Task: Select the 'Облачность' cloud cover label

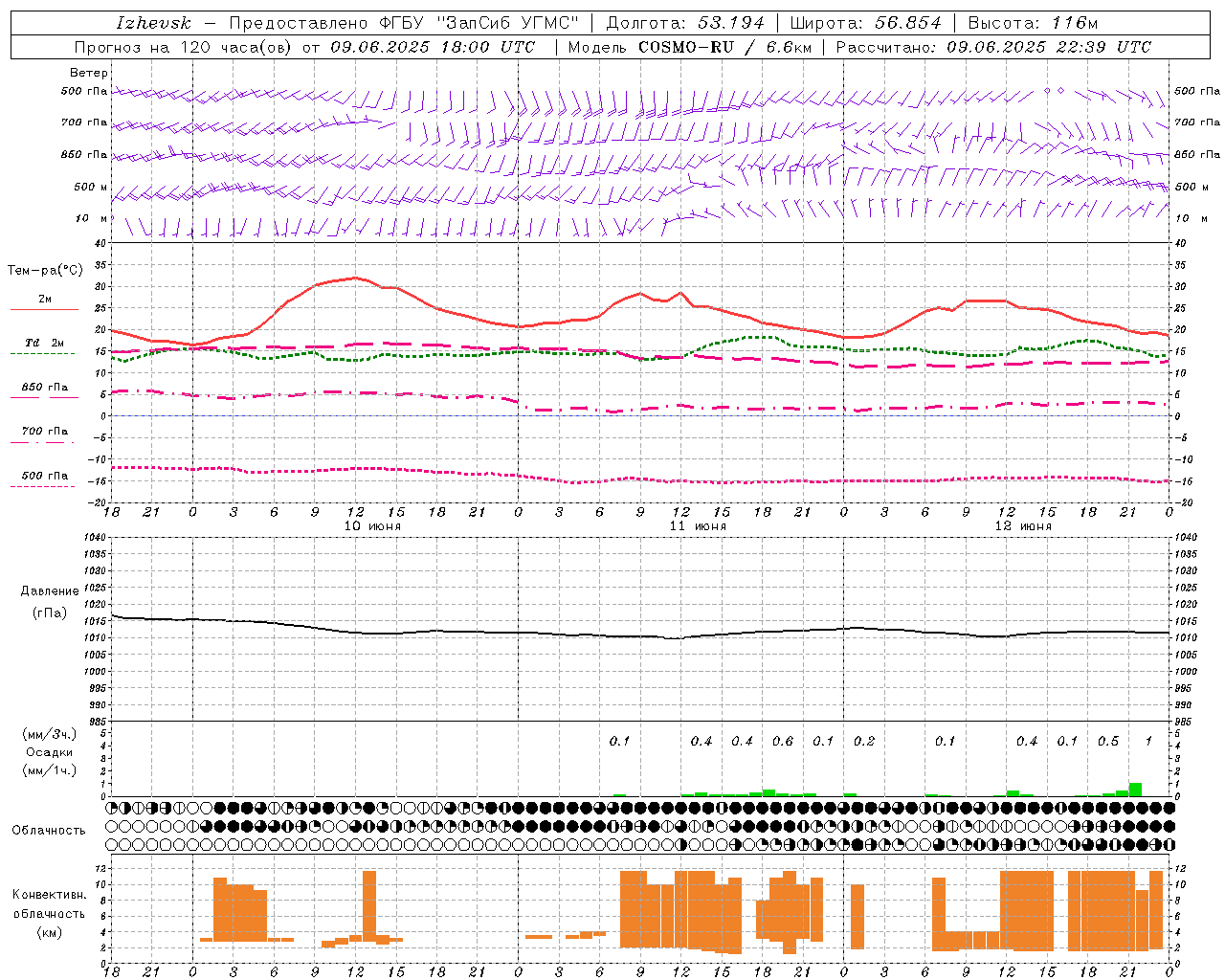Action: click(x=49, y=830)
